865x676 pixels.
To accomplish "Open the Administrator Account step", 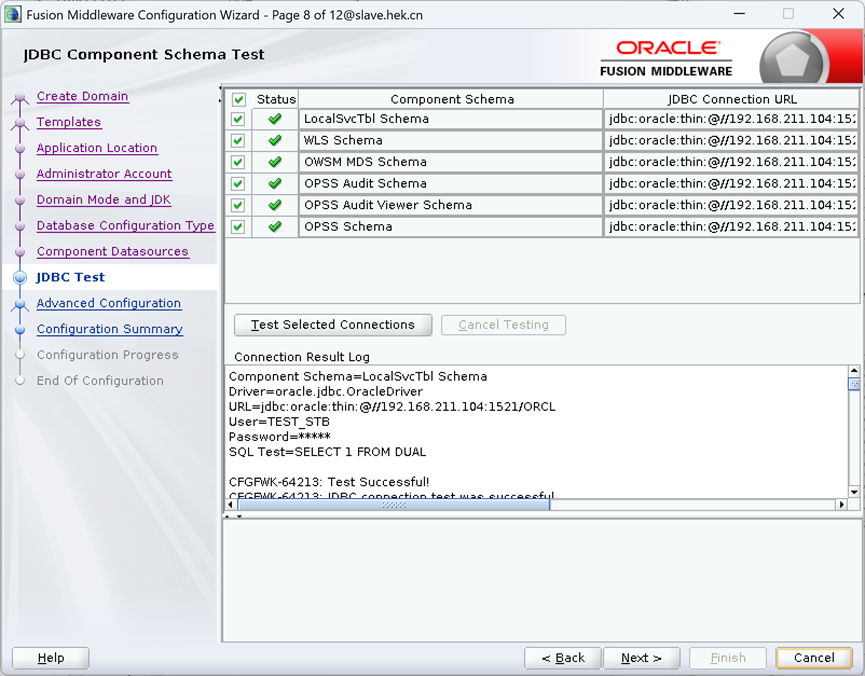I will coord(104,174).
